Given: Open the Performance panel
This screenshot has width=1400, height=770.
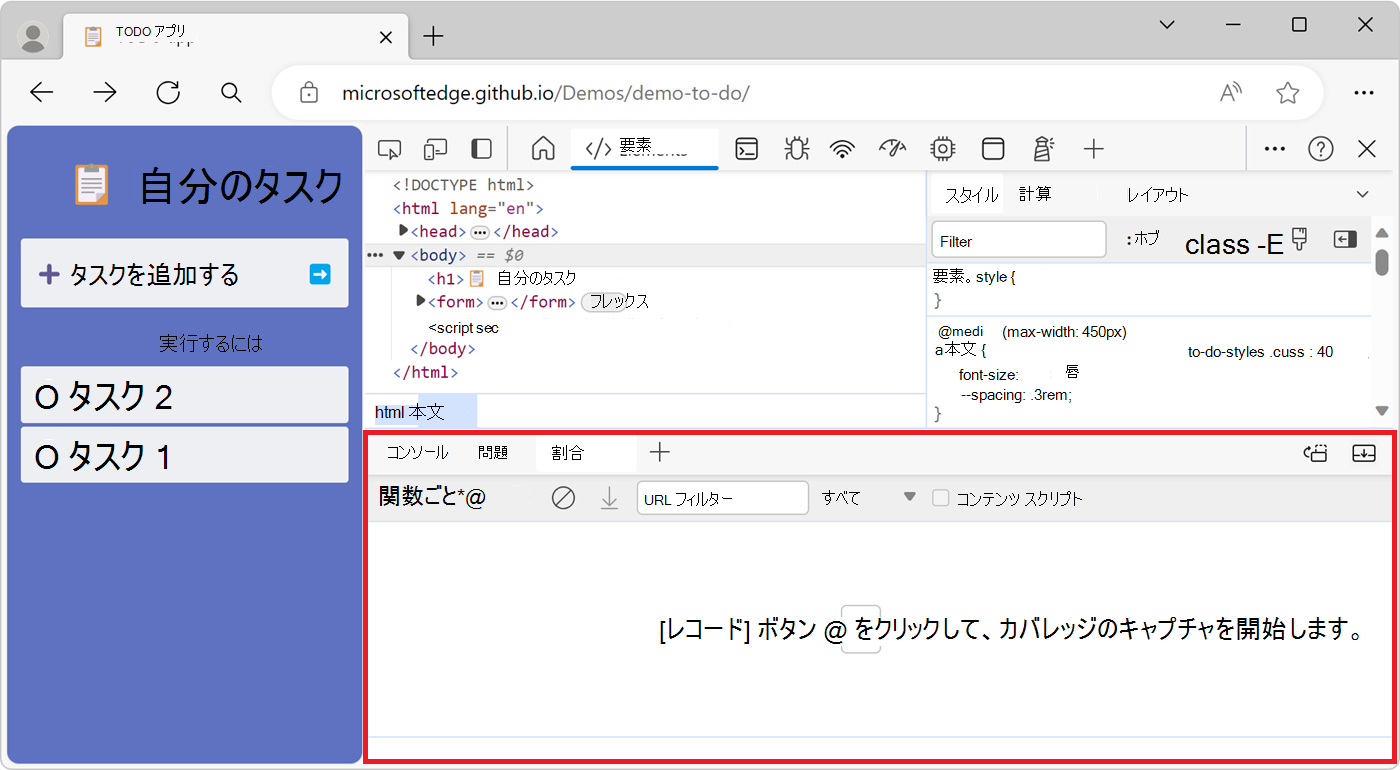Looking at the screenshot, I should click(893, 148).
